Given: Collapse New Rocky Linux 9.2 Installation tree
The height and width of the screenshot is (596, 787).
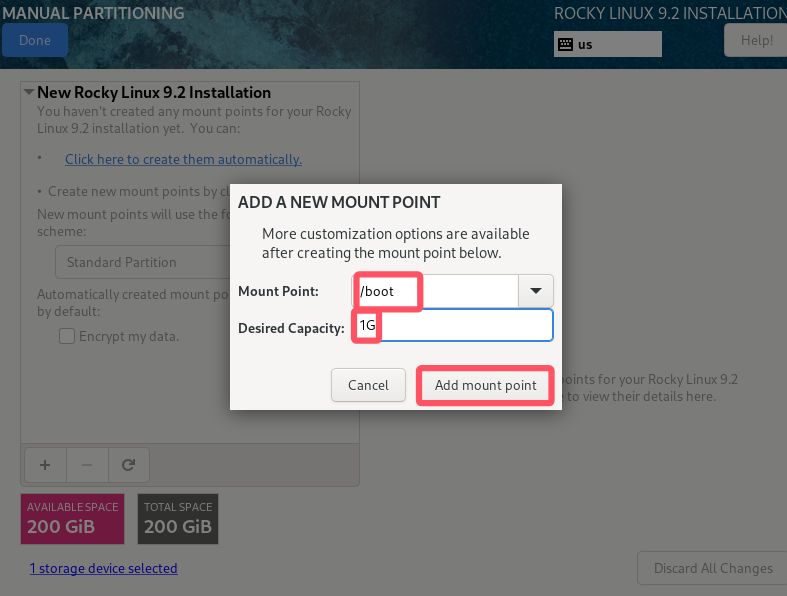Looking at the screenshot, I should tap(29, 92).
